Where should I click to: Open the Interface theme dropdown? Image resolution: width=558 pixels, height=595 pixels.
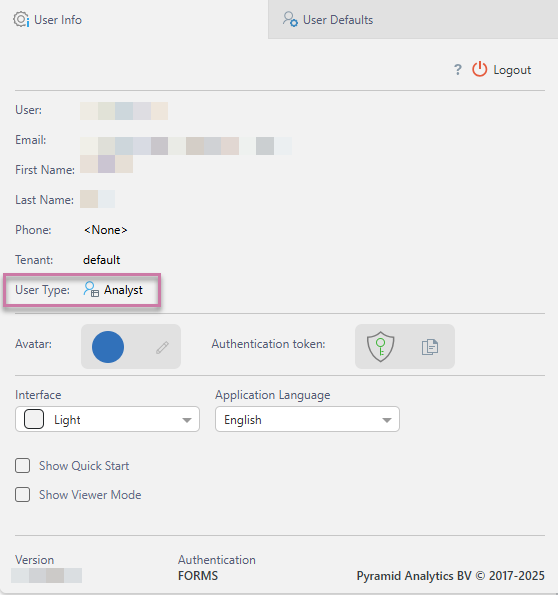pos(107,419)
